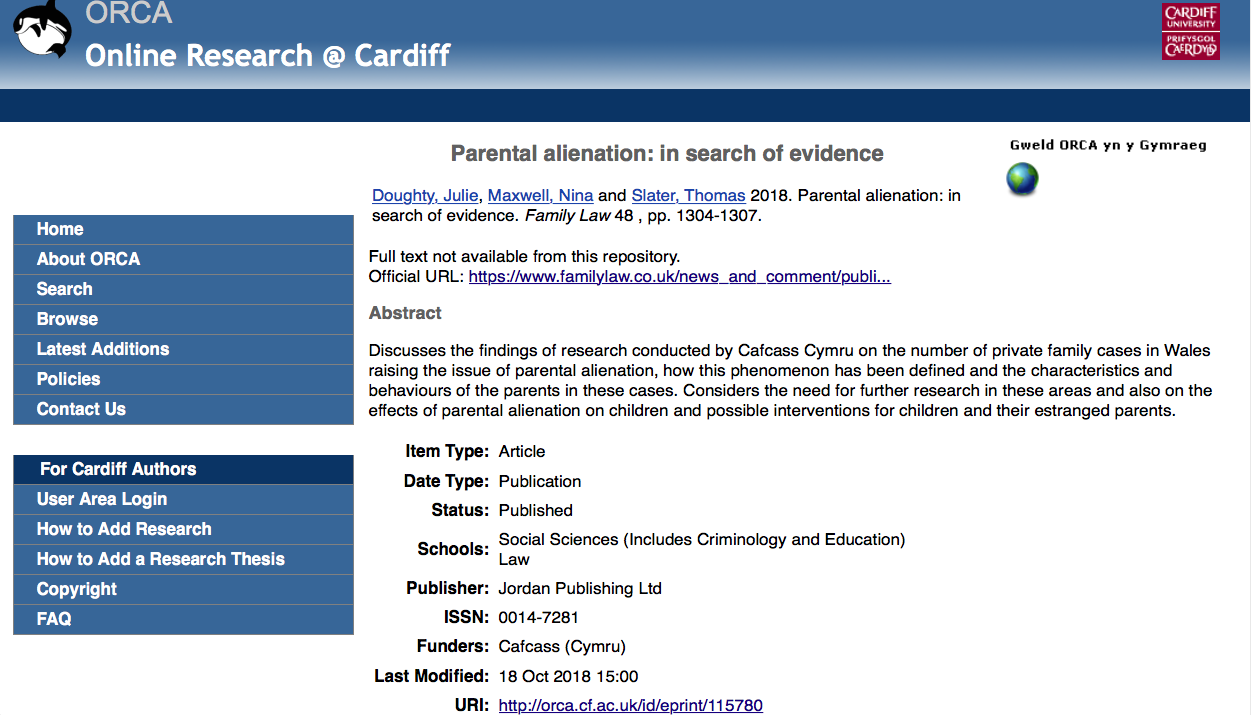
Task: Open the Policies sidebar link
Action: (x=68, y=379)
